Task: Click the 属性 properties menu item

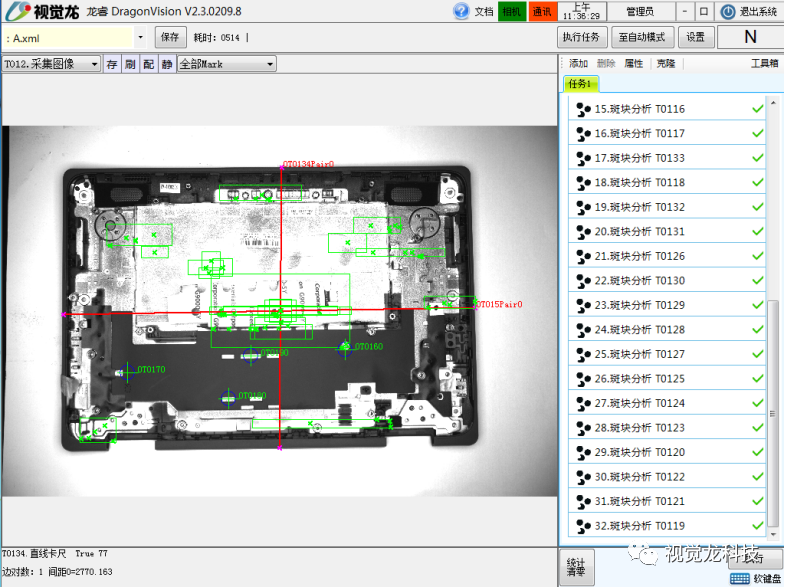Action: pyautogui.click(x=634, y=63)
